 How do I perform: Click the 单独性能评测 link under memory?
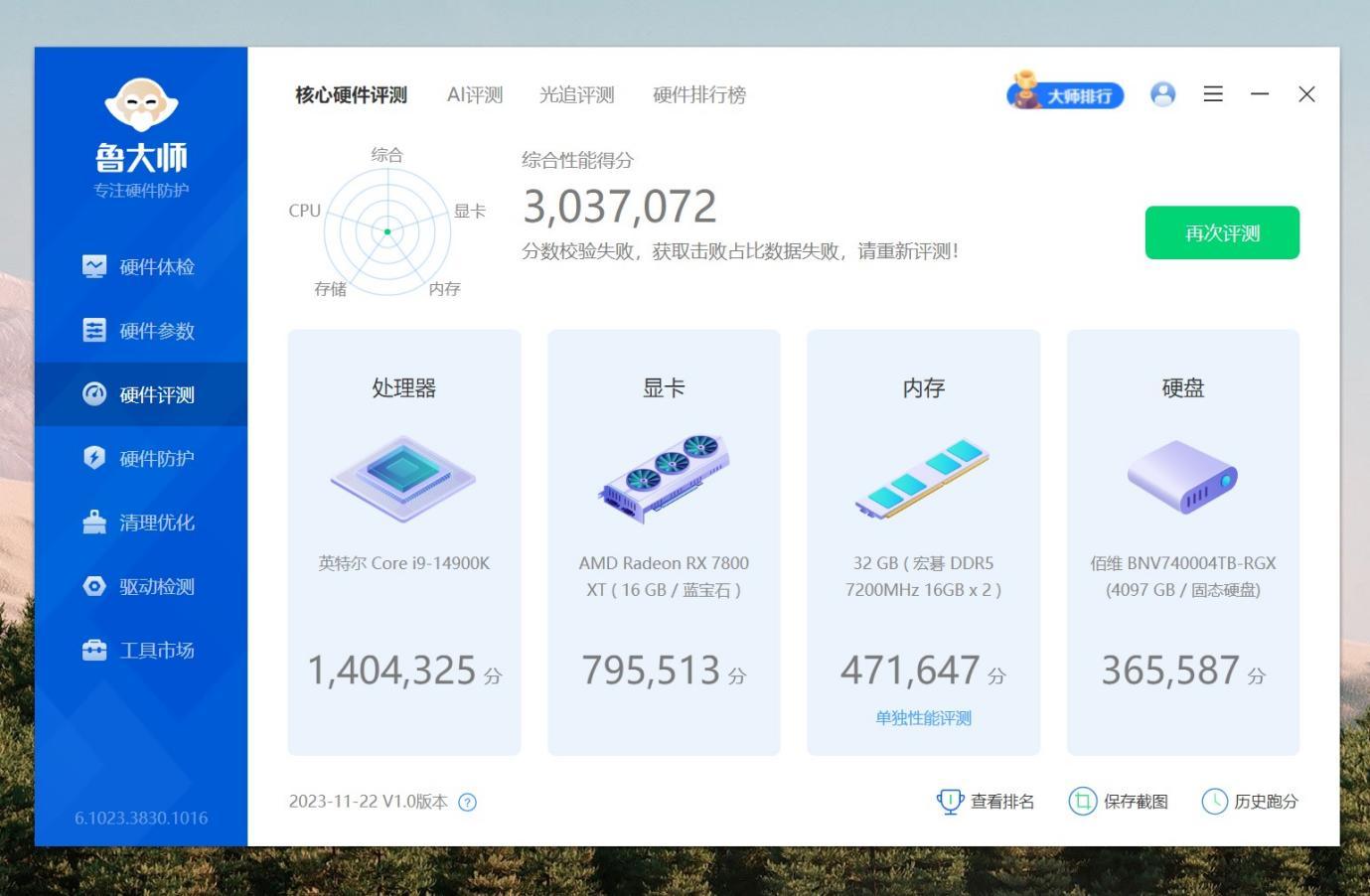923,718
